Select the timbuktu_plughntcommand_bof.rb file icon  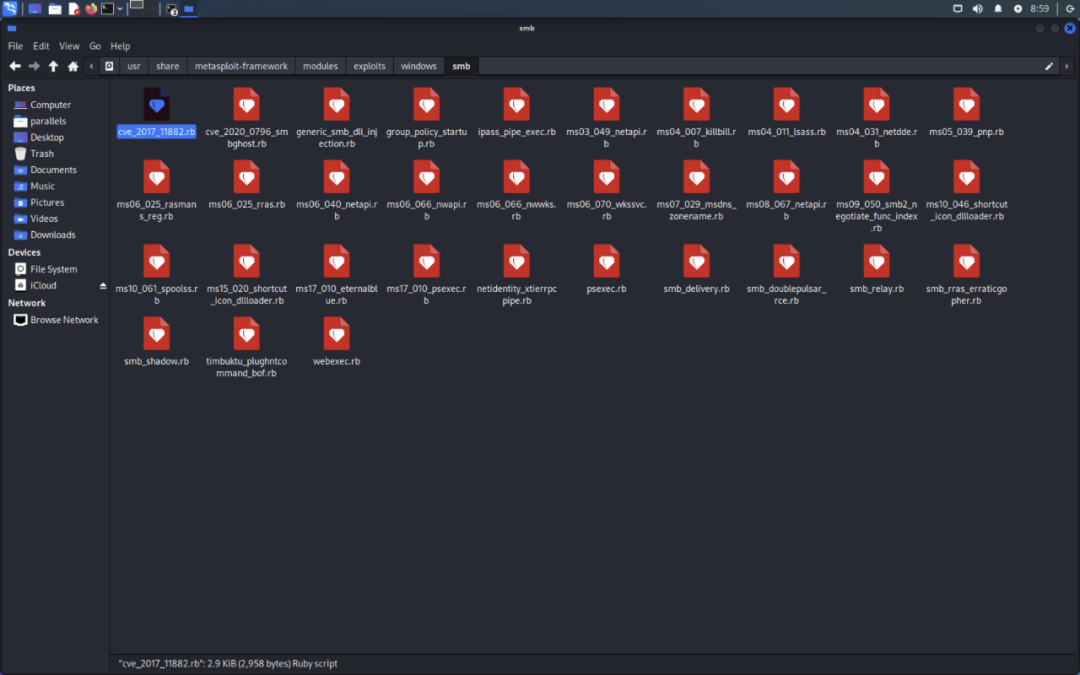(x=247, y=334)
